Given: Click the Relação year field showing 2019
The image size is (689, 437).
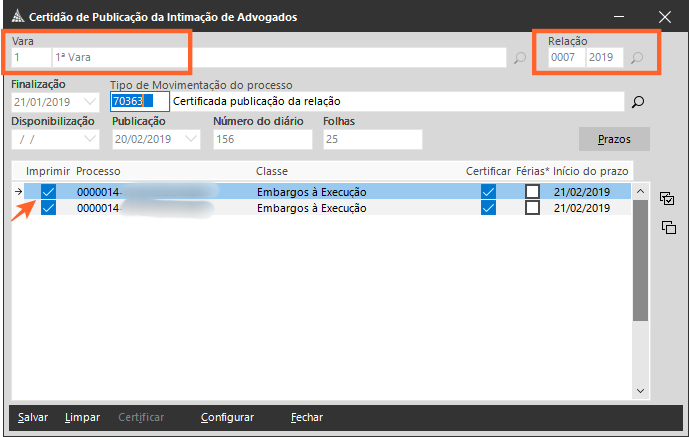Looking at the screenshot, I should 604,58.
